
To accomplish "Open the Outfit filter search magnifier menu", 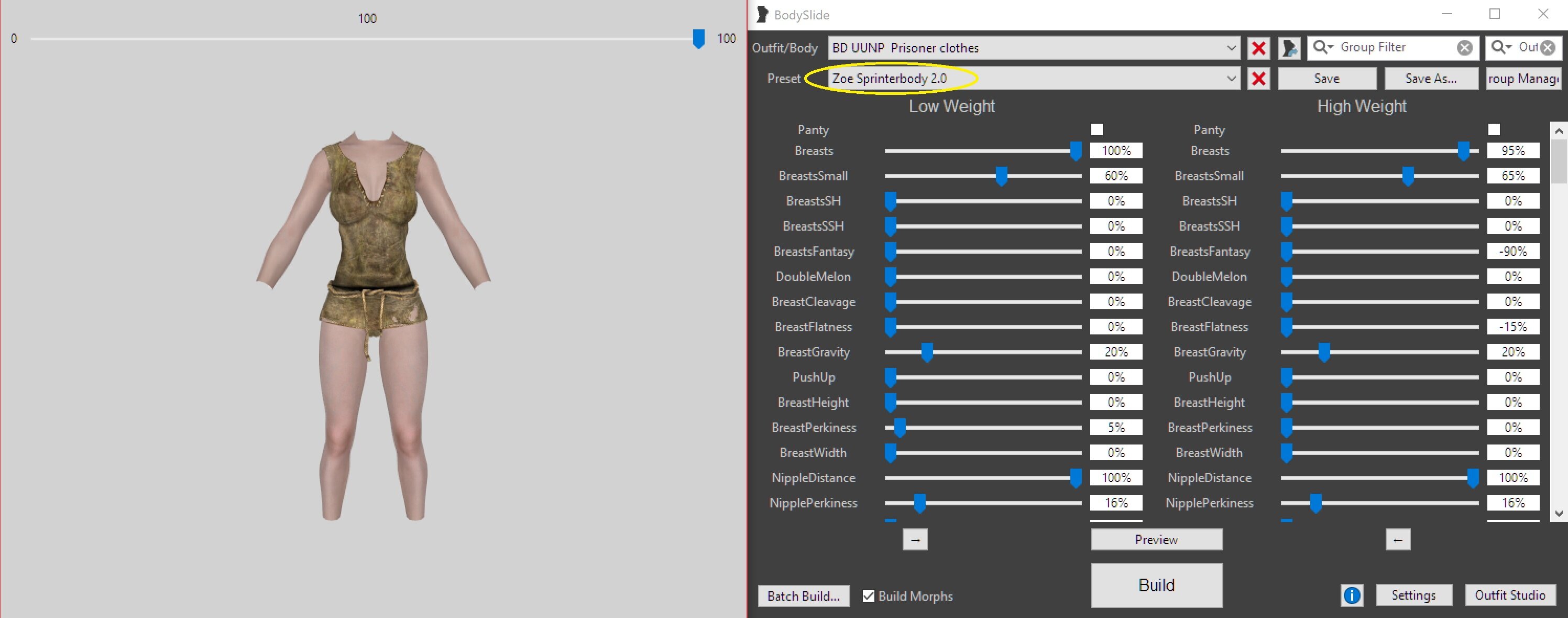I will (x=1501, y=48).
